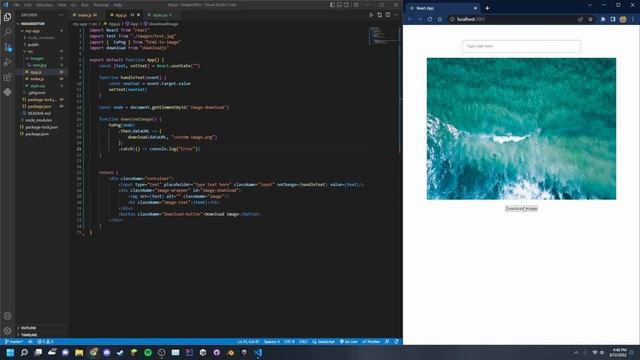Open the Extensions view in VS Code activity bar
This screenshot has width=640, height=360.
pos(7,77)
